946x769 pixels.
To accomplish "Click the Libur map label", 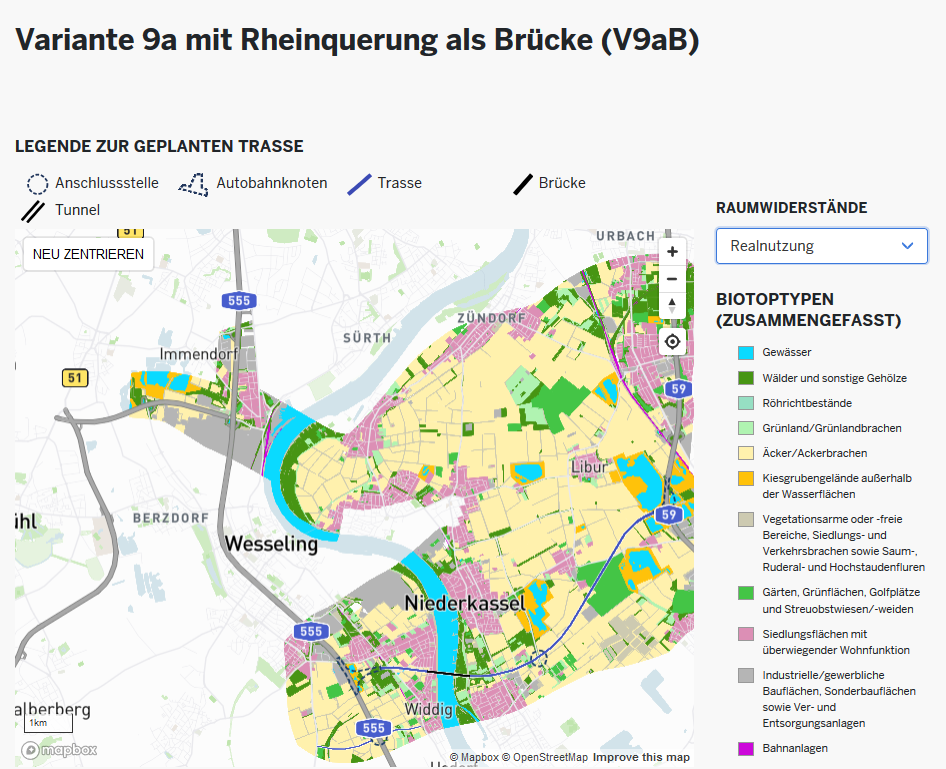I will click(x=589, y=467).
